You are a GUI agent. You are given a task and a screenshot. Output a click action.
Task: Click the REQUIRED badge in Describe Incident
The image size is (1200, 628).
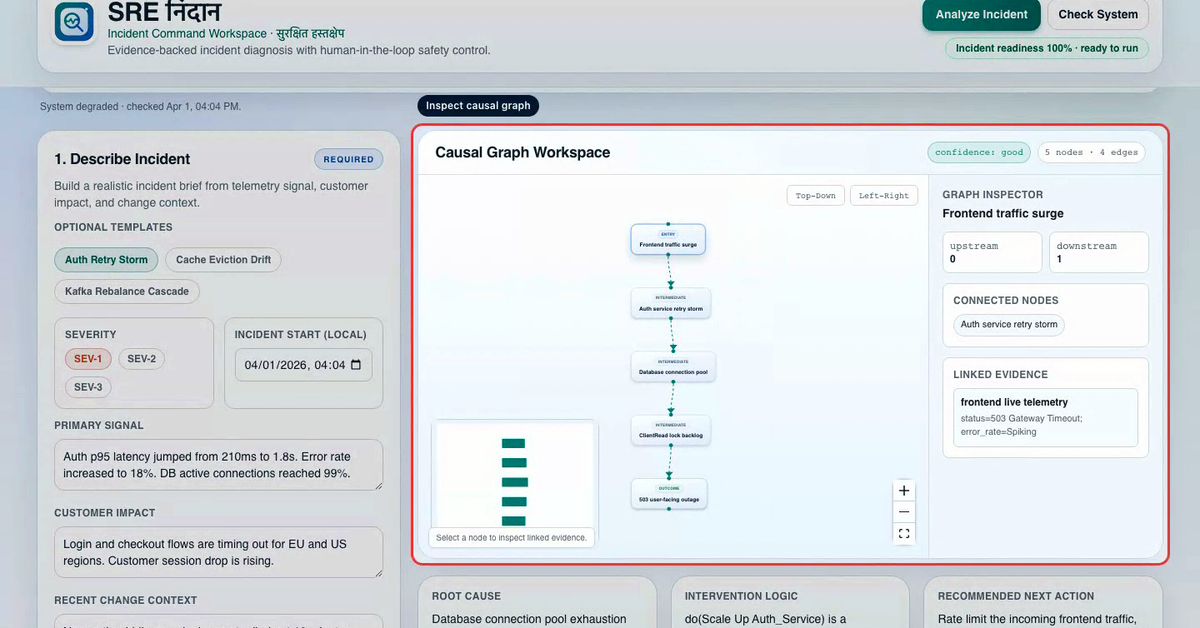349,159
